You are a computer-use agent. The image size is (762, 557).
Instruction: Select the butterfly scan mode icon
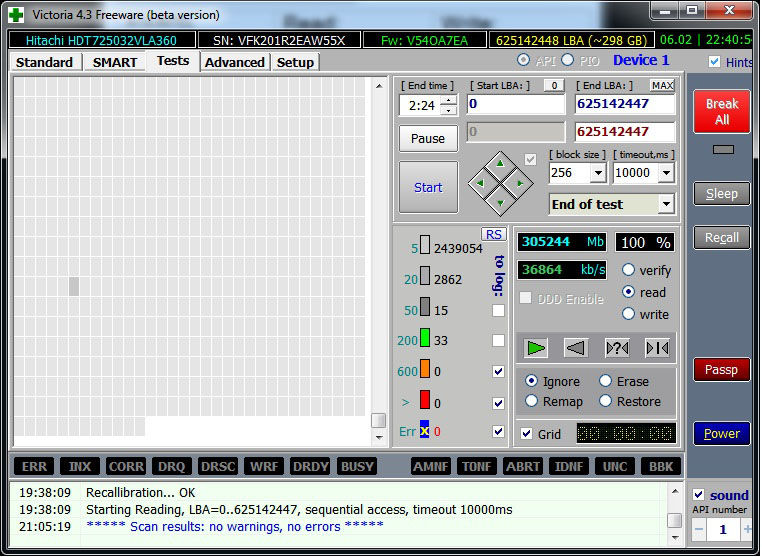click(x=658, y=348)
